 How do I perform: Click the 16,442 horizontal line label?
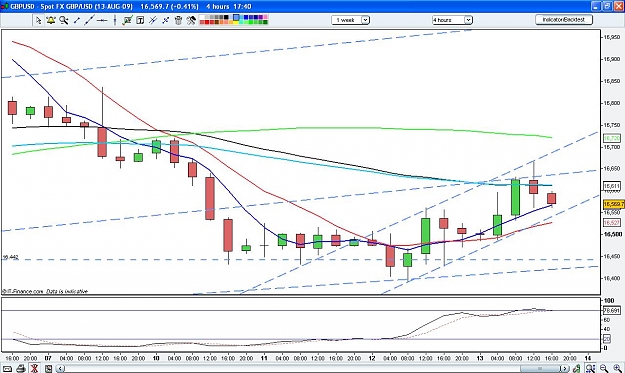pyautogui.click(x=10, y=257)
